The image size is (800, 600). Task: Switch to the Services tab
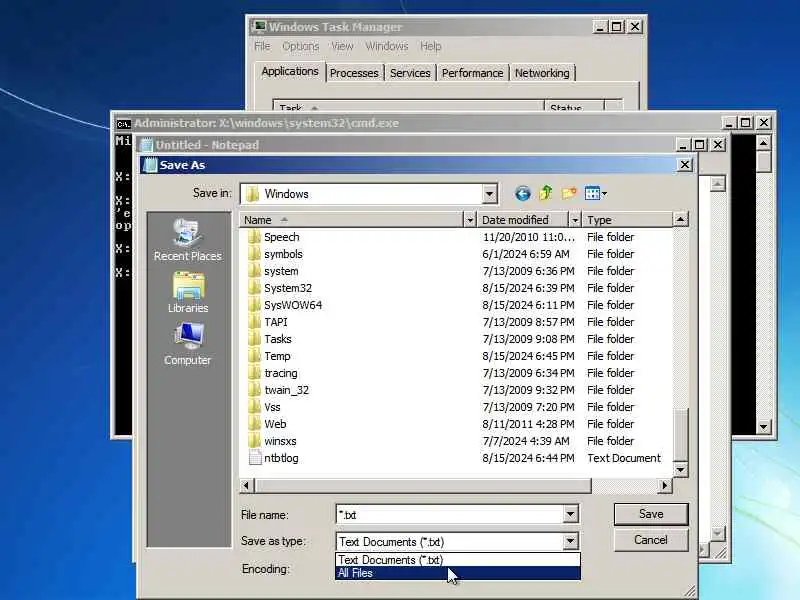coord(410,73)
